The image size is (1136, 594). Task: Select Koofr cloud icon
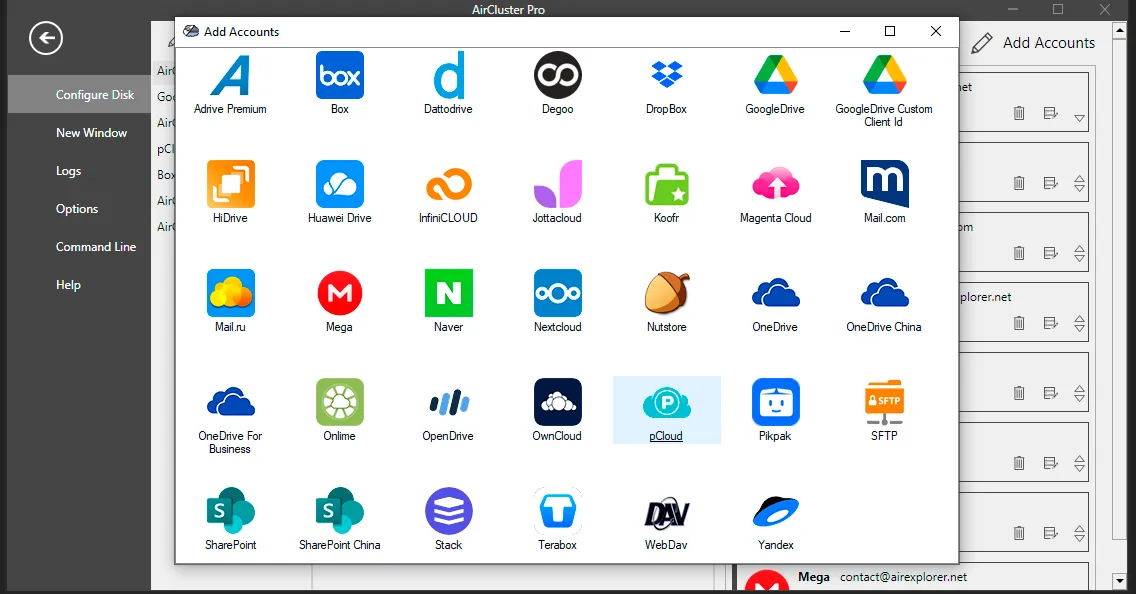pyautogui.click(x=667, y=192)
